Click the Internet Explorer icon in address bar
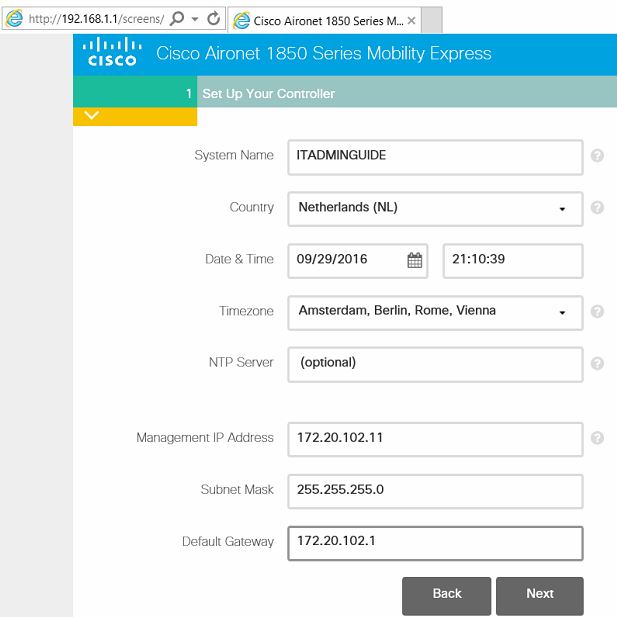 pos(14,18)
